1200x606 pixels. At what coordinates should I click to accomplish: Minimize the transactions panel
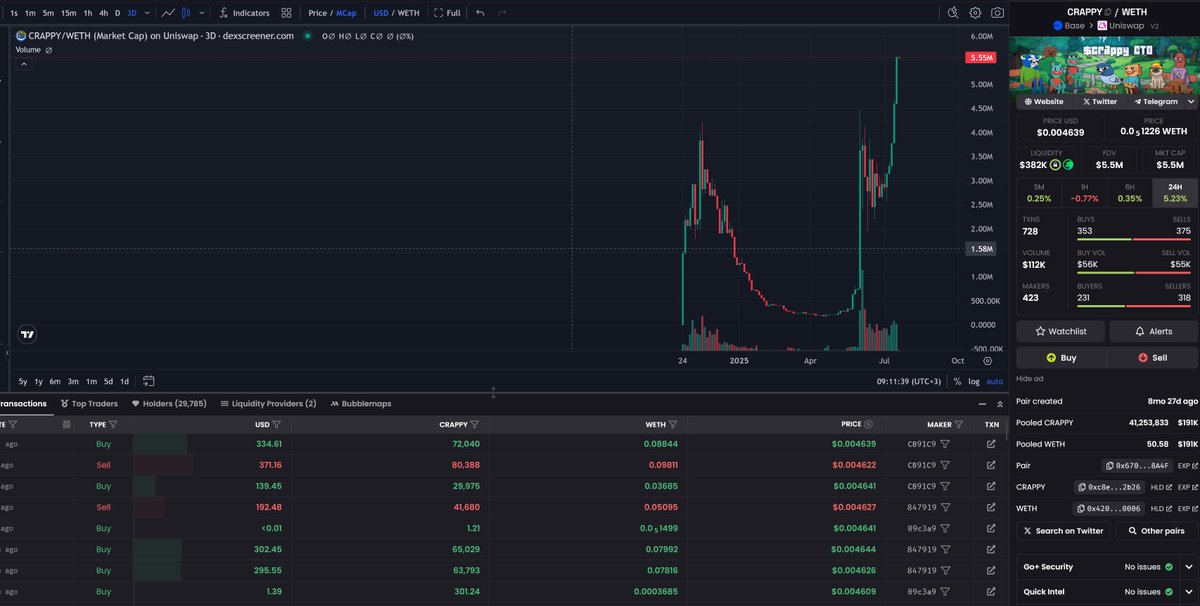coord(981,404)
